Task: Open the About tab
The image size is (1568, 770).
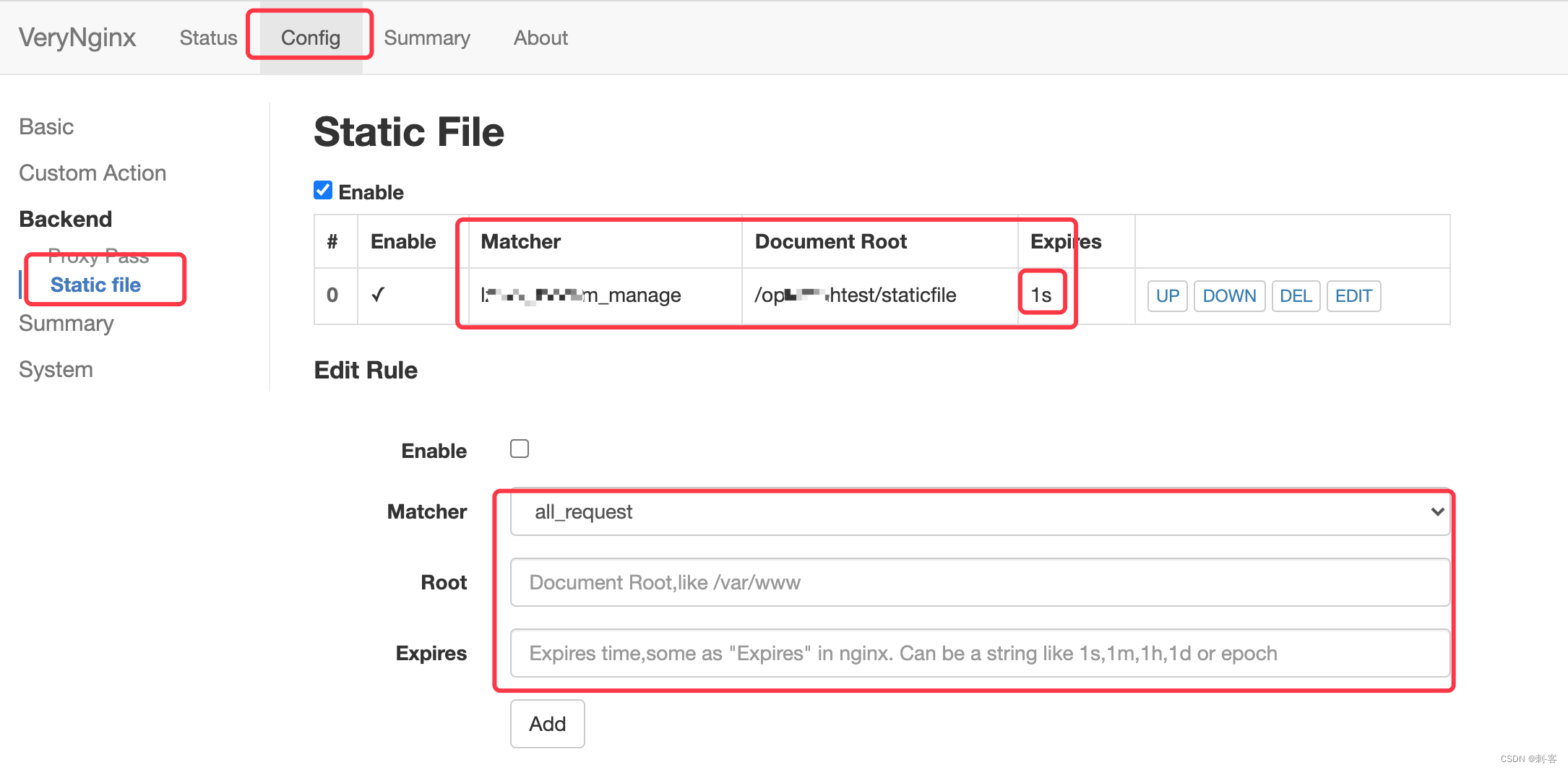Action: [x=540, y=38]
